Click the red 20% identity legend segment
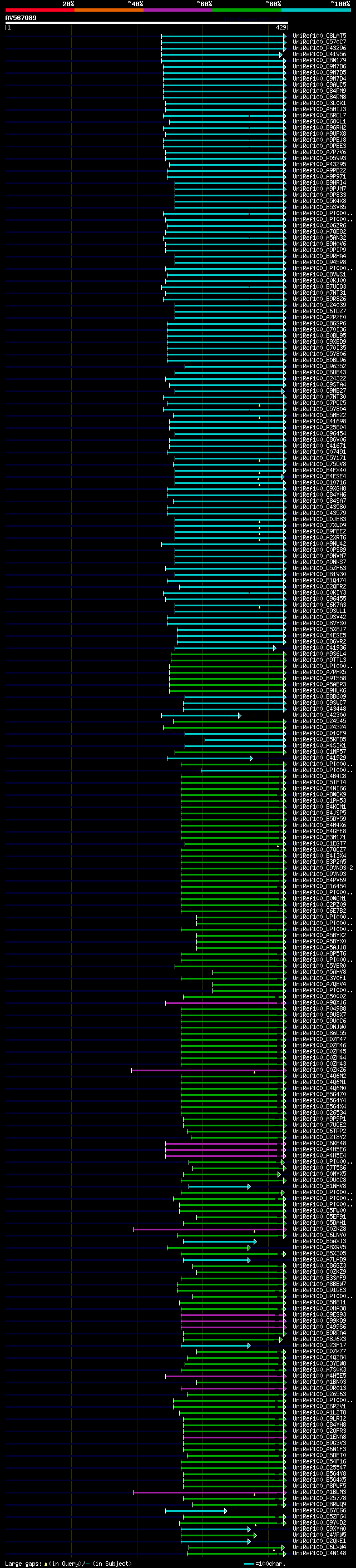Viewport: 356px width, 1568px height. [39, 10]
